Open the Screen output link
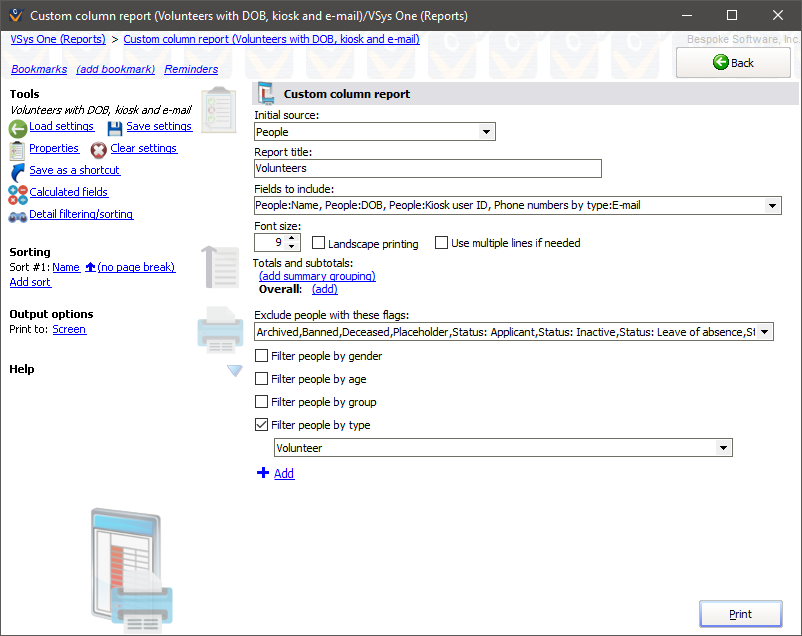 pos(69,328)
